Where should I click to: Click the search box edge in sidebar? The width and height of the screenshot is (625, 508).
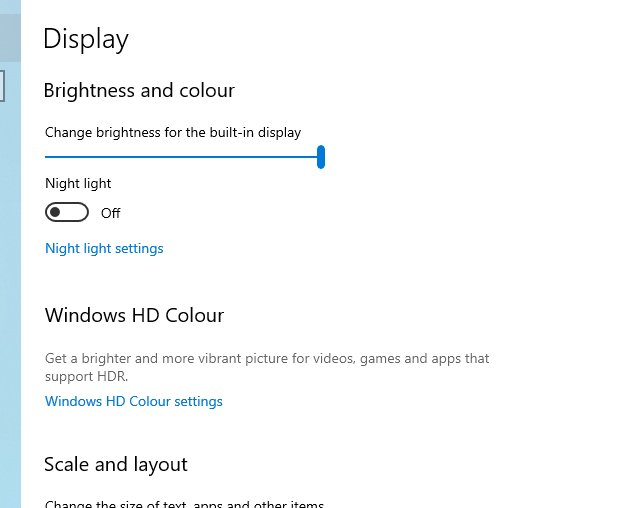pos(3,85)
